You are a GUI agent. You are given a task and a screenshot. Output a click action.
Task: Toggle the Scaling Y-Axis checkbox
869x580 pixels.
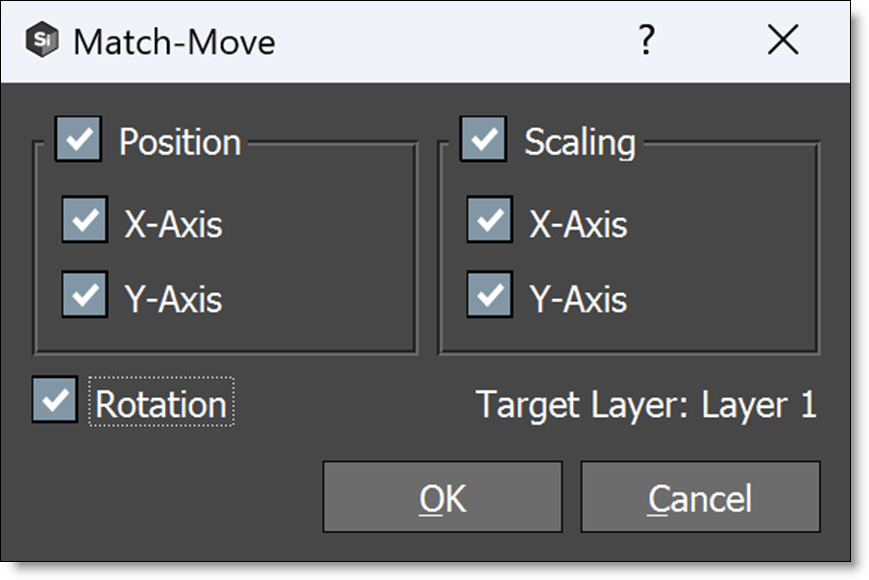coord(490,295)
